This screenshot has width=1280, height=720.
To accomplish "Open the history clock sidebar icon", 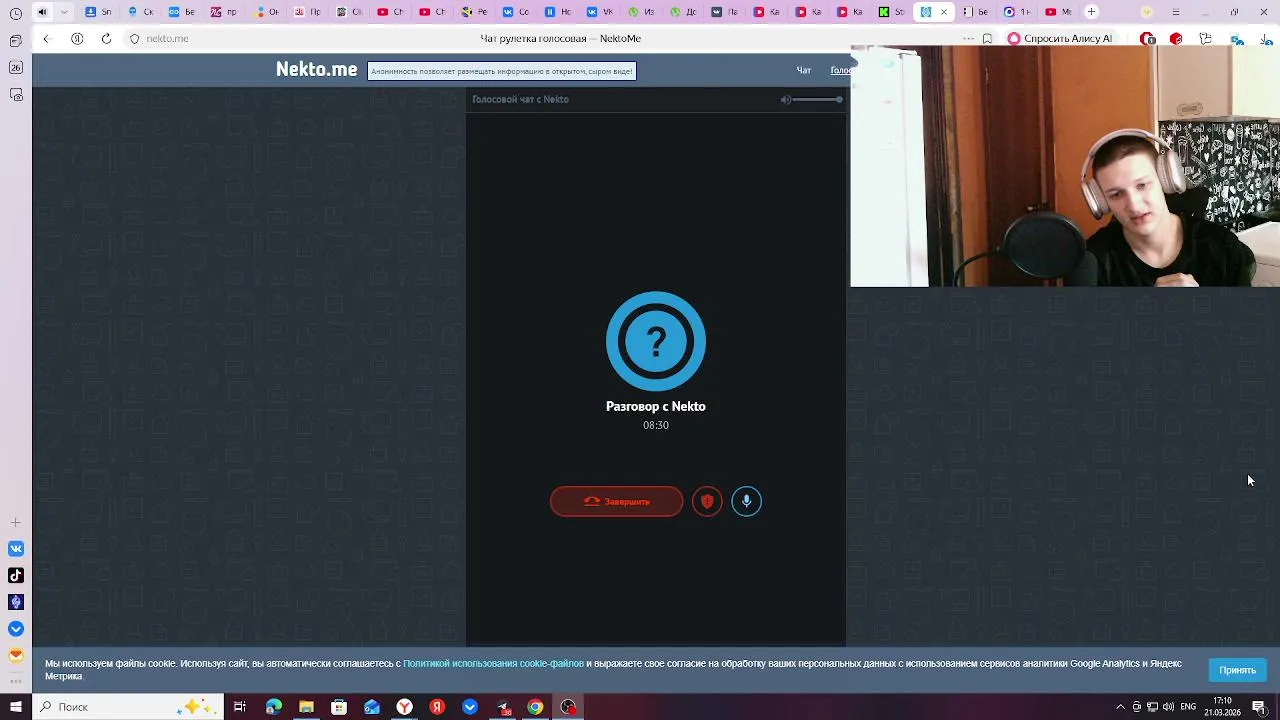I will pyautogui.click(x=16, y=14).
